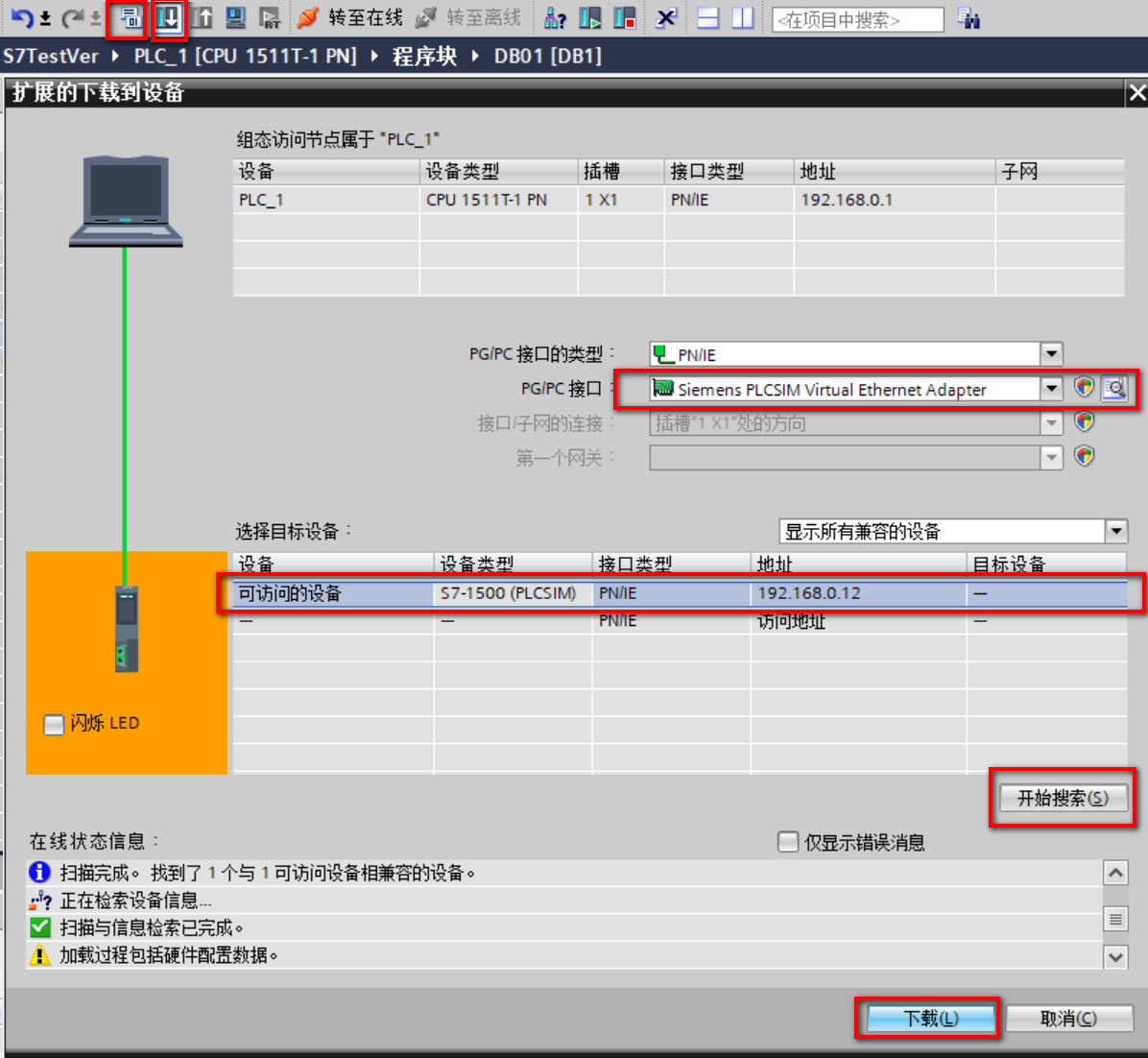Toggle the 闪烁 LED checkbox
This screenshot has height=1058, width=1148.
[54, 724]
